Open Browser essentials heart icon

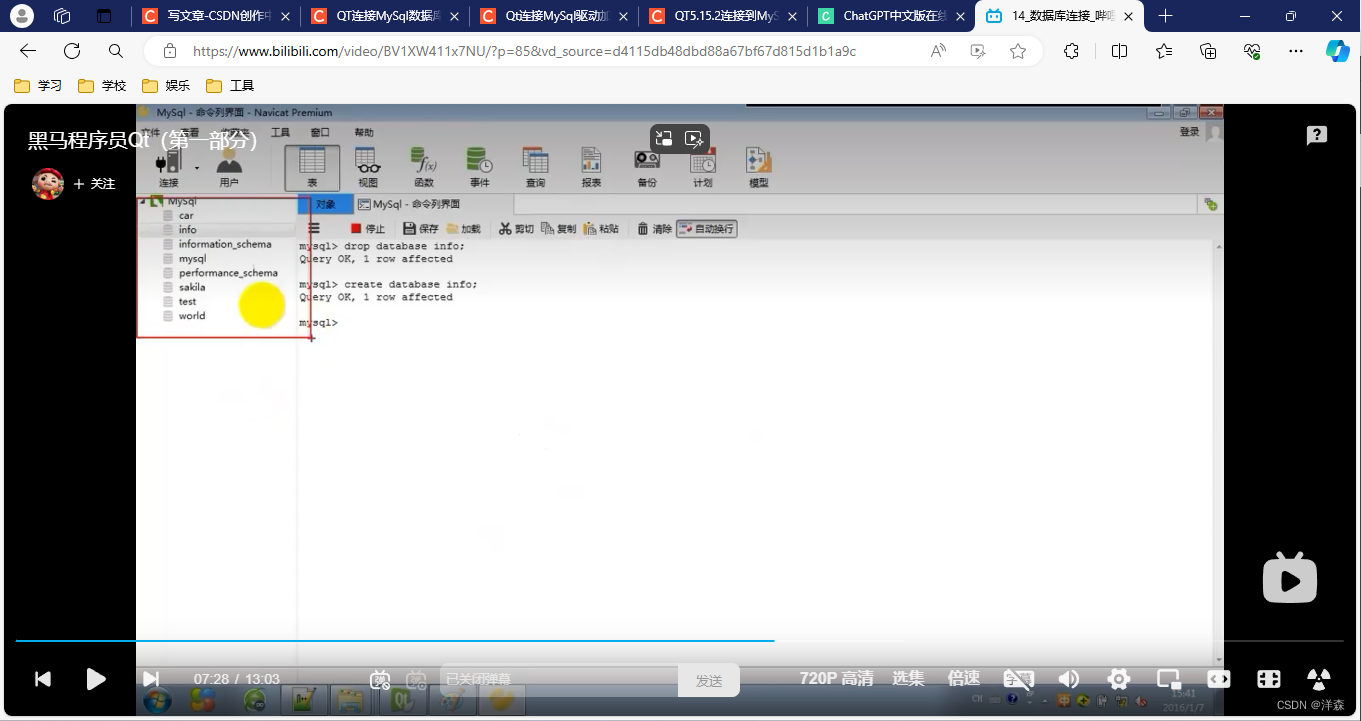click(x=1252, y=51)
